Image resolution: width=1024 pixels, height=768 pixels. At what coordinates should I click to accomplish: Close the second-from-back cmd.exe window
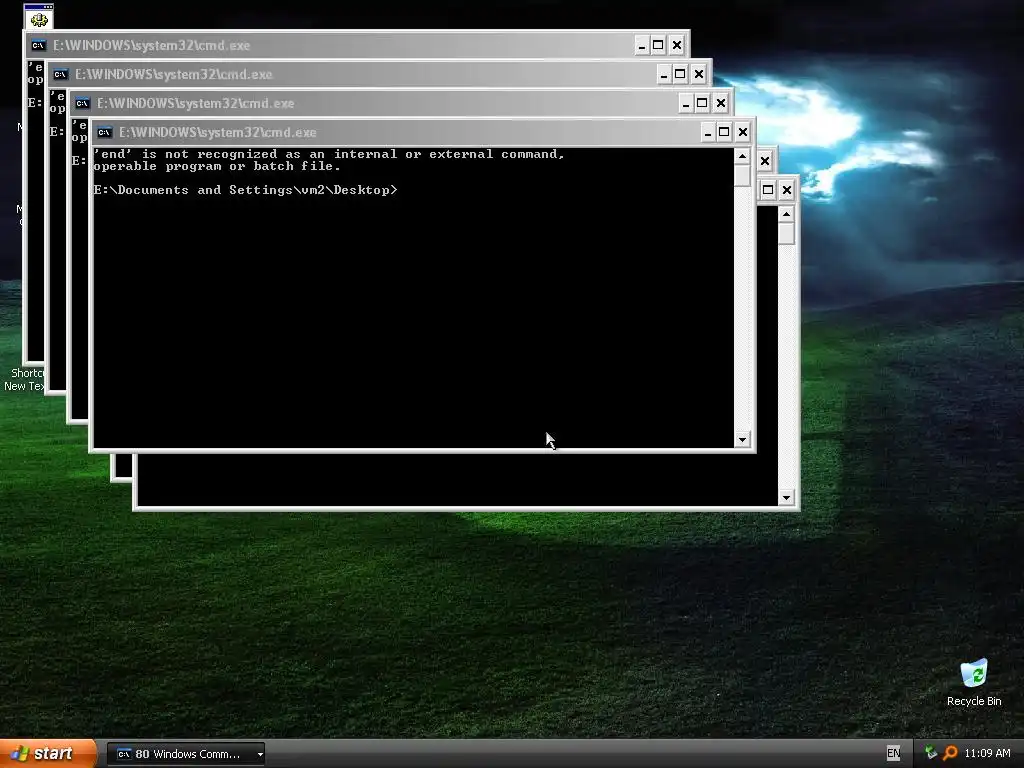(699, 74)
